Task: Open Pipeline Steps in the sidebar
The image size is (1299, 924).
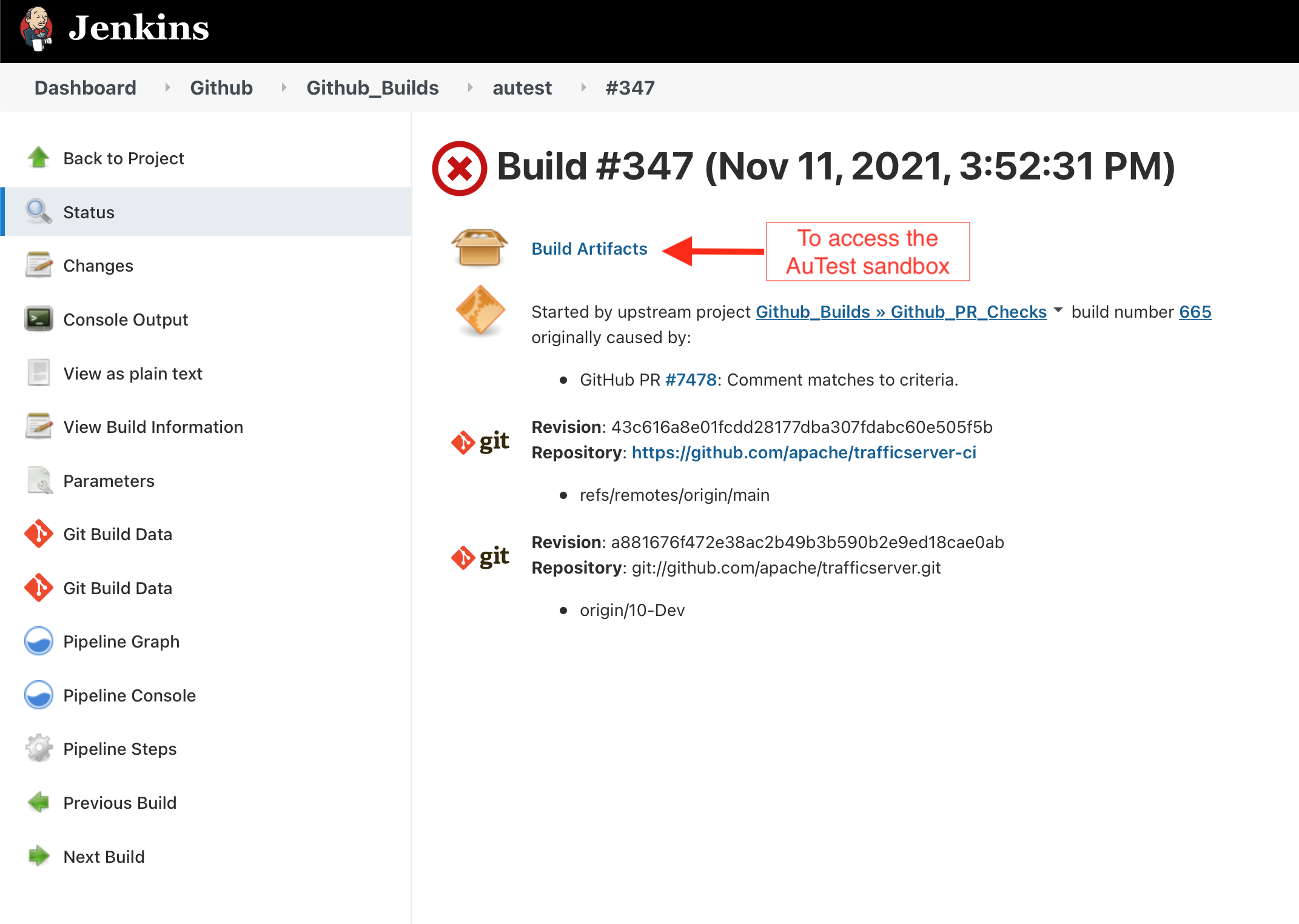Action: point(119,749)
